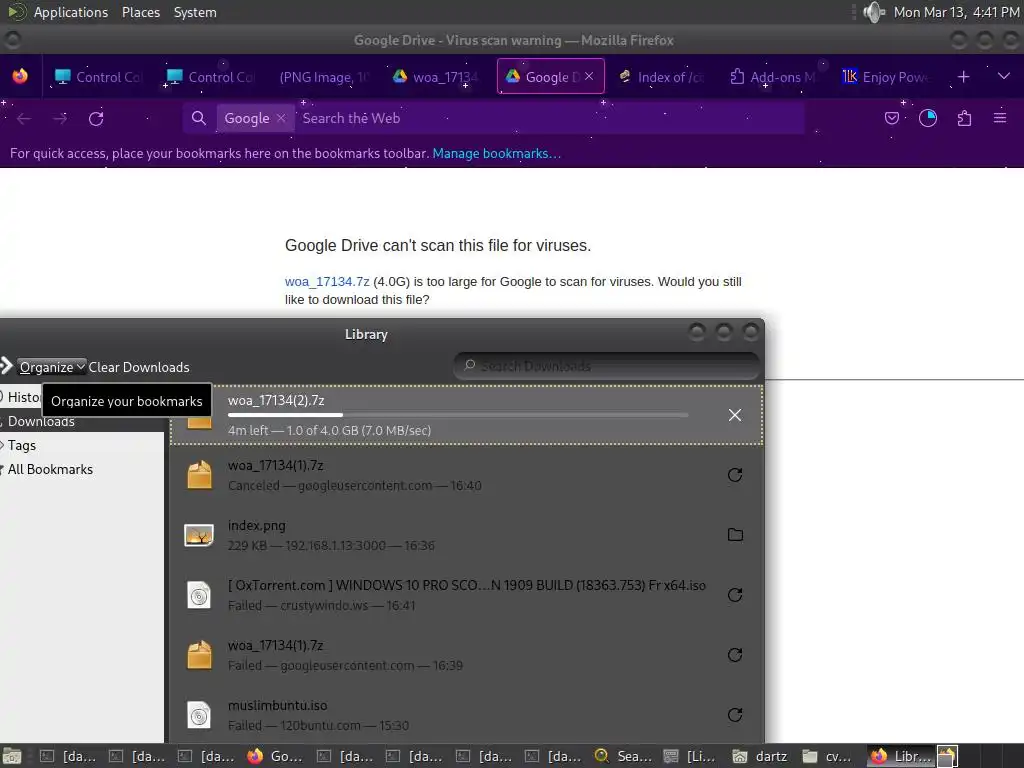Close the active Google Drive tab
Screen dimensions: 1024x768
(x=589, y=76)
